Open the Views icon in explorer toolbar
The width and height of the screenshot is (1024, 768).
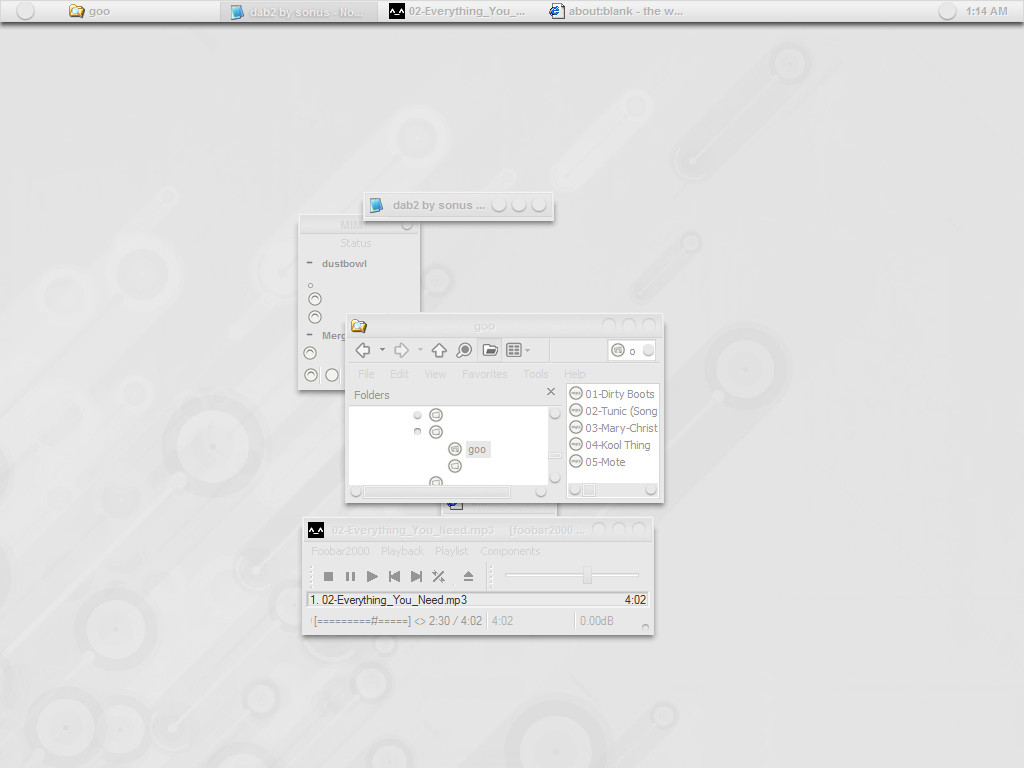click(514, 350)
